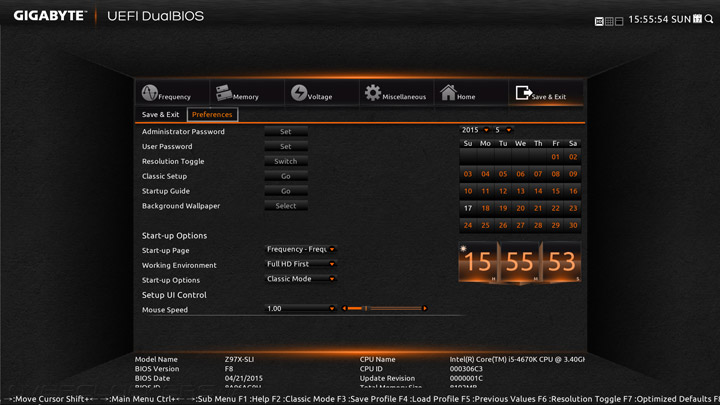720x405 pixels.
Task: Click the GIGABYTE logo
Action: pyautogui.click(x=50, y=16)
